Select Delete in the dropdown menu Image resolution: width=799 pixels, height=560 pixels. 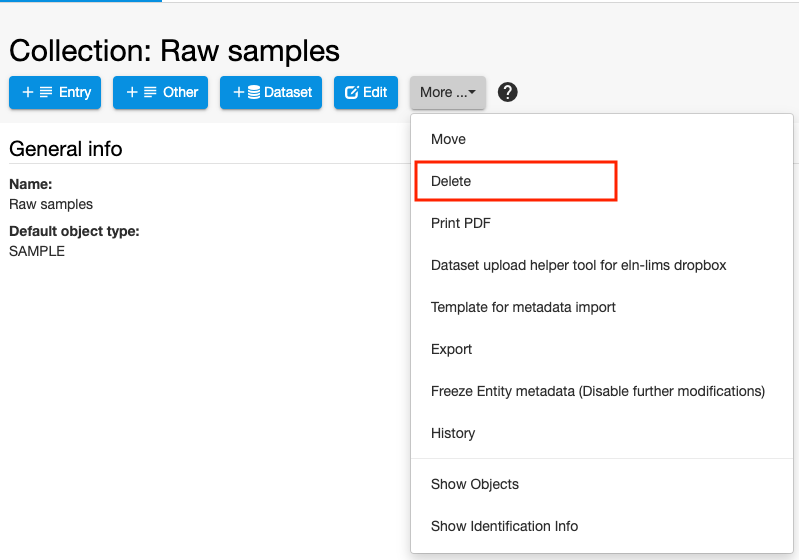pyautogui.click(x=602, y=181)
